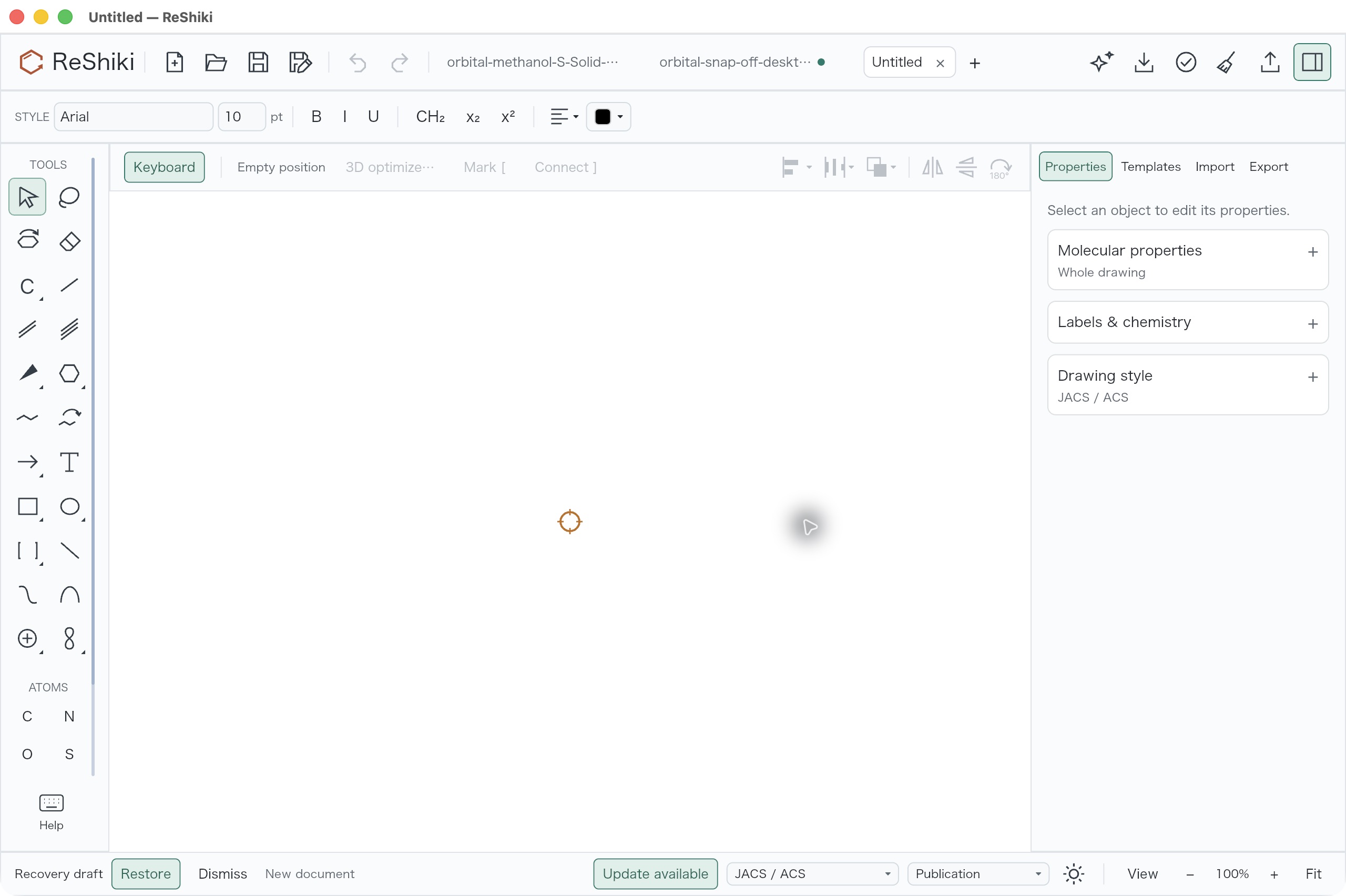Select the arrow selection tool
The image size is (1346, 896).
pos(27,197)
